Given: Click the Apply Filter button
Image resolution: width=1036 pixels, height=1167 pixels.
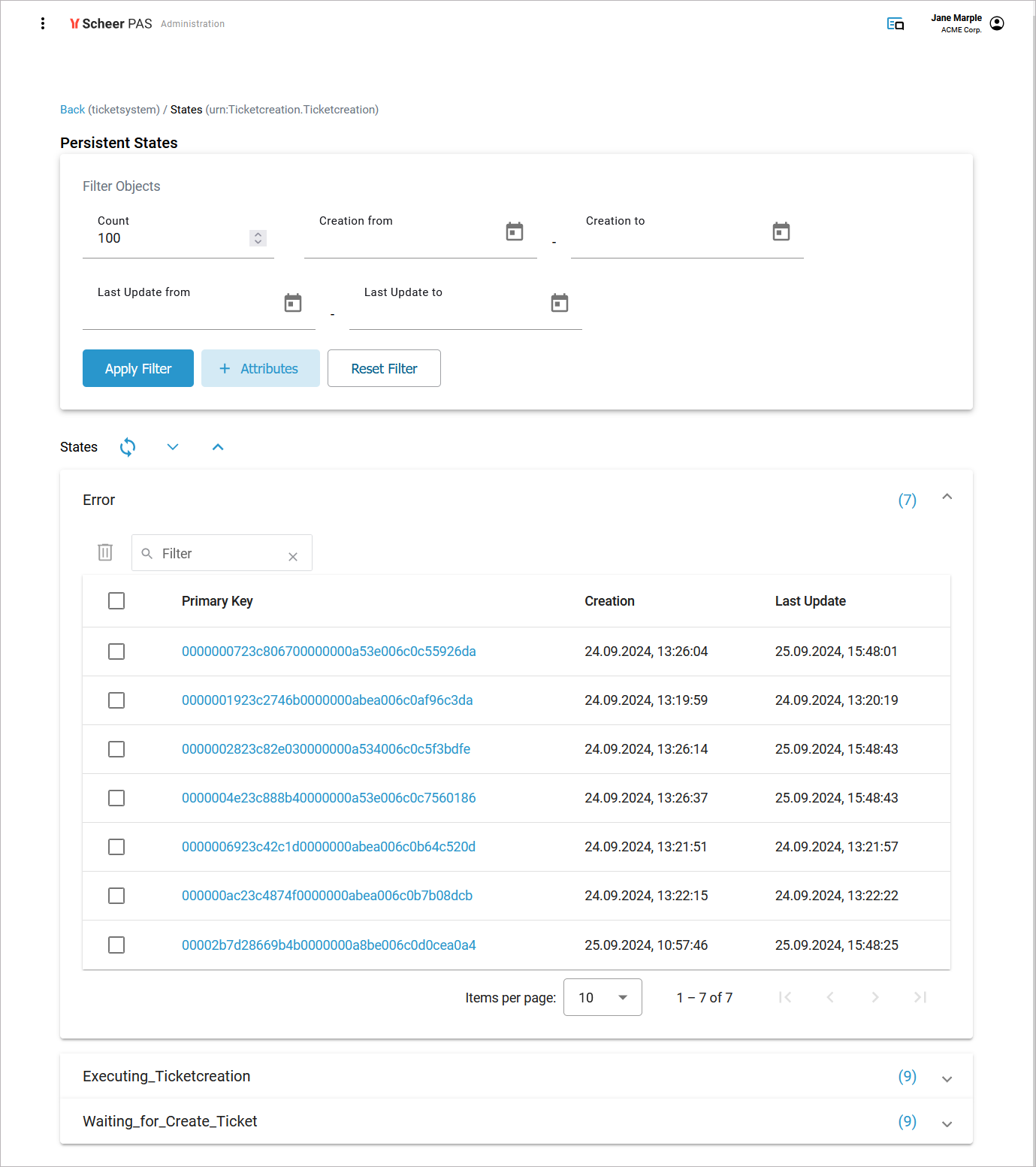Looking at the screenshot, I should pyautogui.click(x=138, y=368).
